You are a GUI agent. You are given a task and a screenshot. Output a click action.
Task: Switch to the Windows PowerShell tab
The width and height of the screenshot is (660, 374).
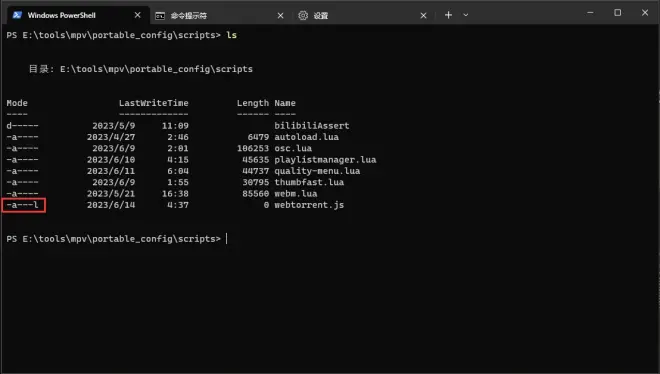coord(78,15)
